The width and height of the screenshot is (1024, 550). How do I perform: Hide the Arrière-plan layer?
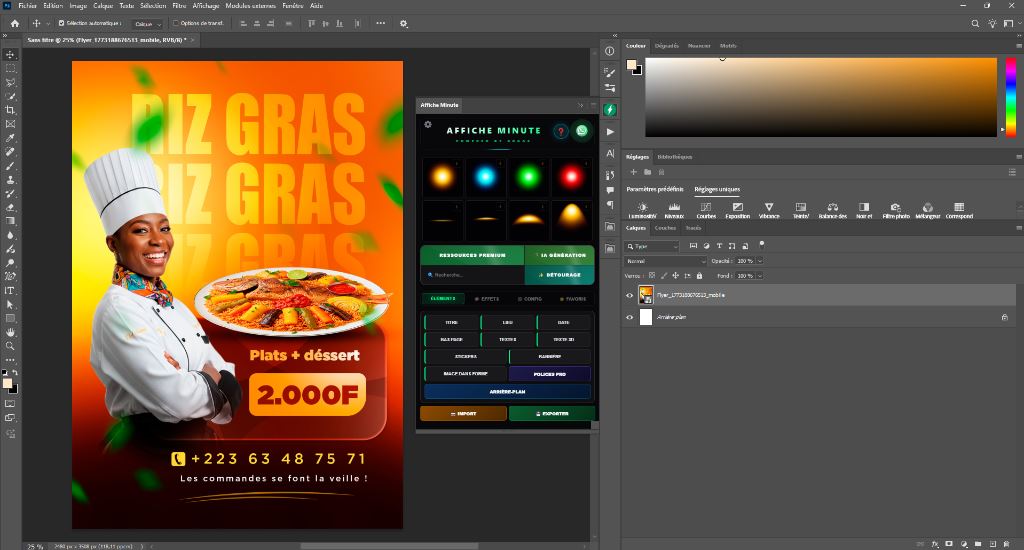630,317
